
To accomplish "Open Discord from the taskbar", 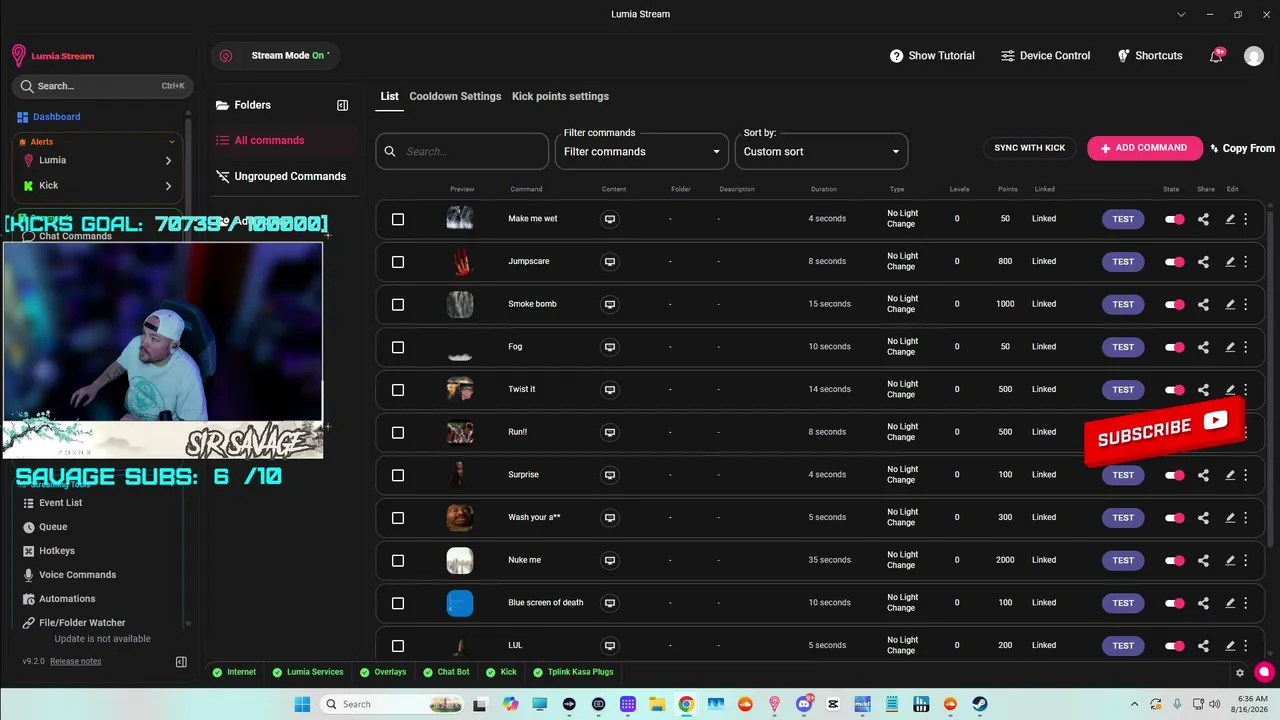I will tap(804, 704).
